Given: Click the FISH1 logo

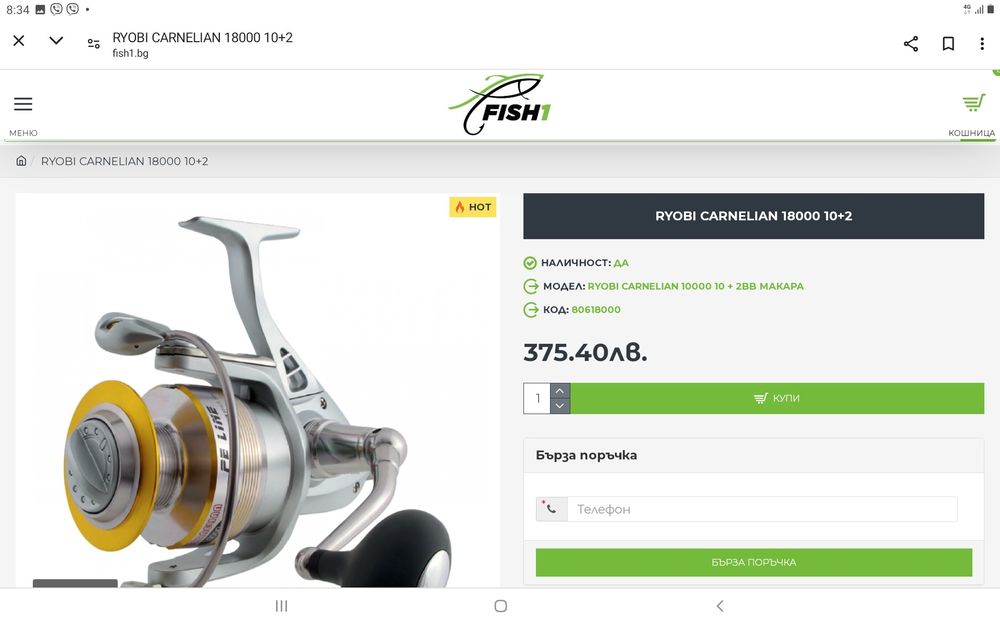Looking at the screenshot, I should pos(499,105).
